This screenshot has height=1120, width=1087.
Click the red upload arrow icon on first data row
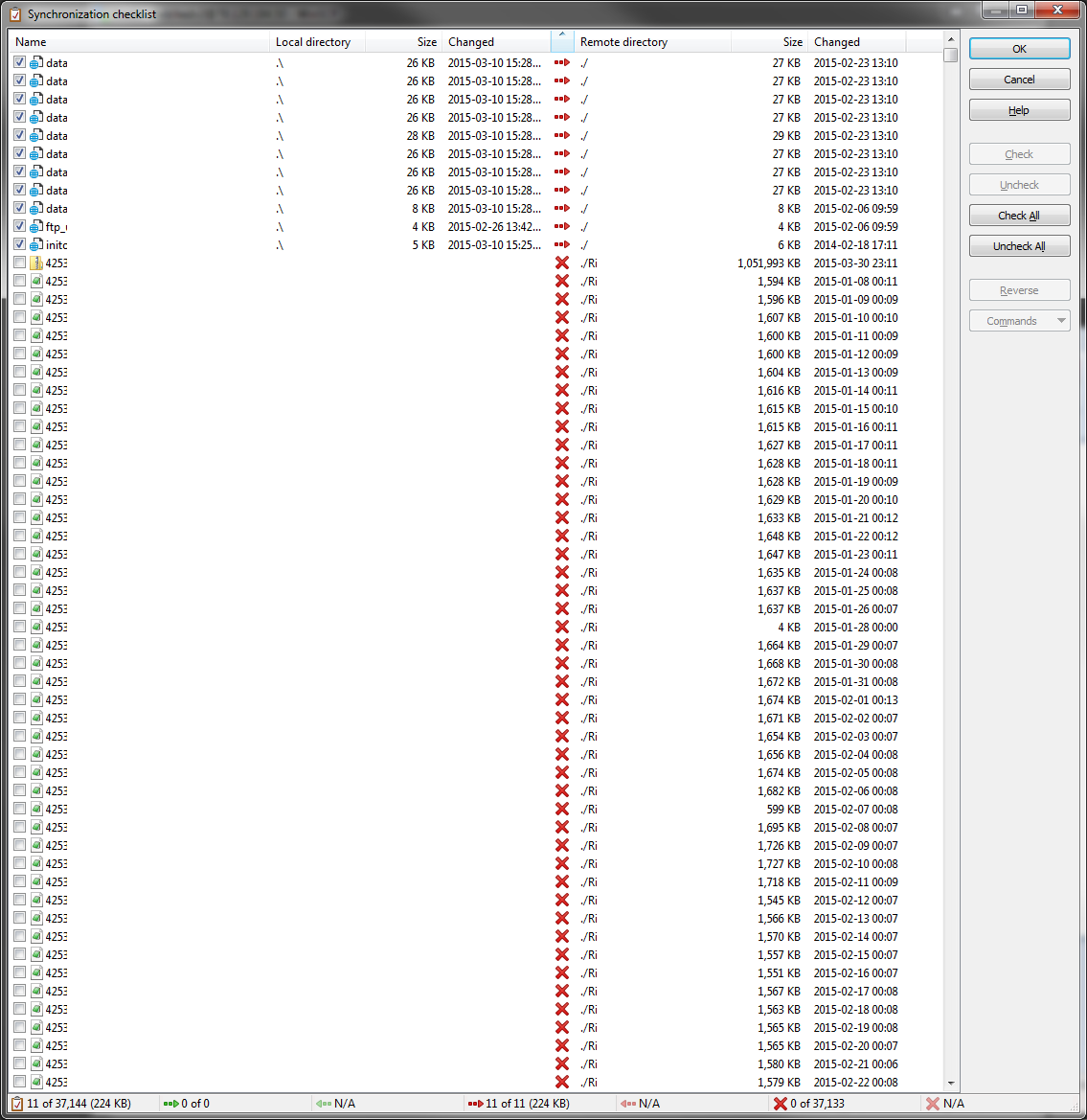pyautogui.click(x=562, y=62)
